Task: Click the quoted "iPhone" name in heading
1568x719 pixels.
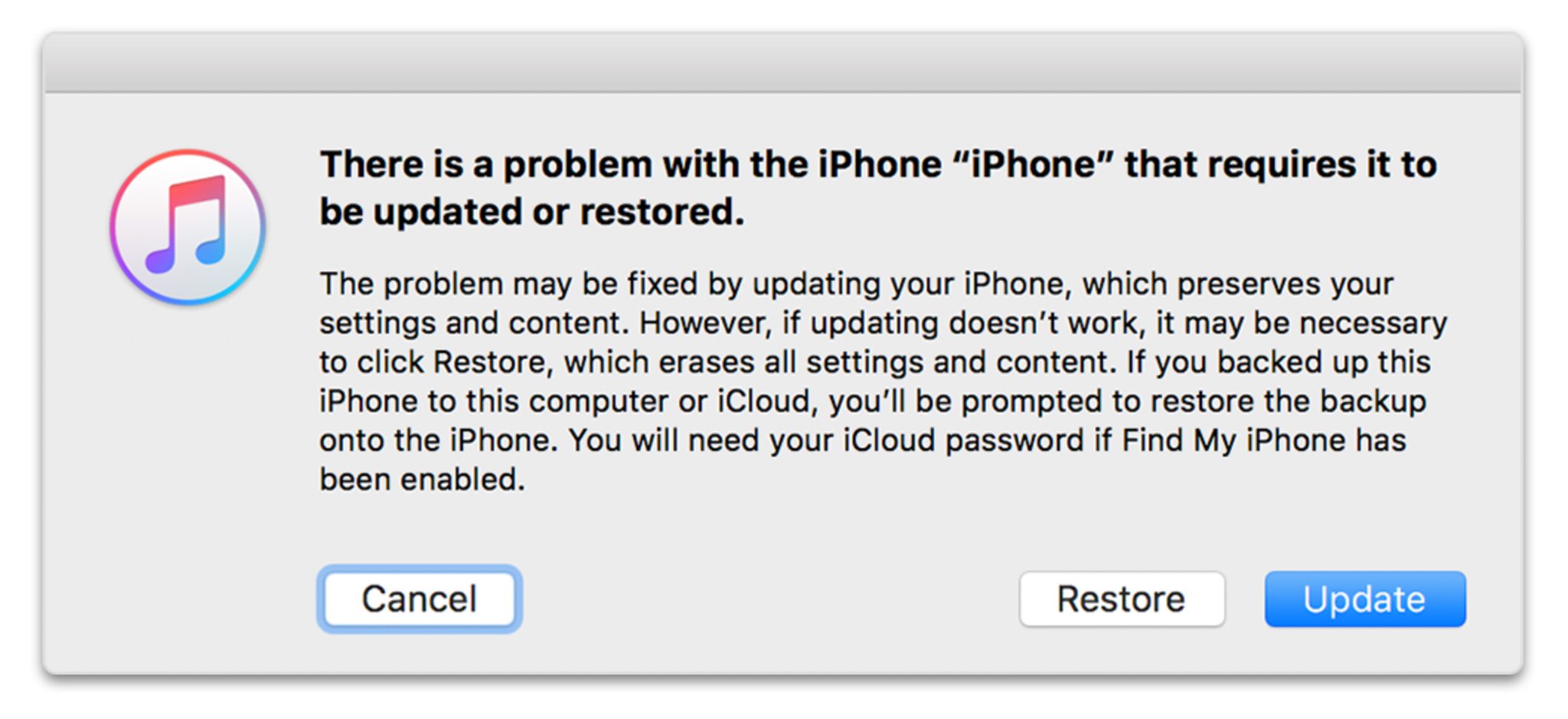Action: (1040, 165)
